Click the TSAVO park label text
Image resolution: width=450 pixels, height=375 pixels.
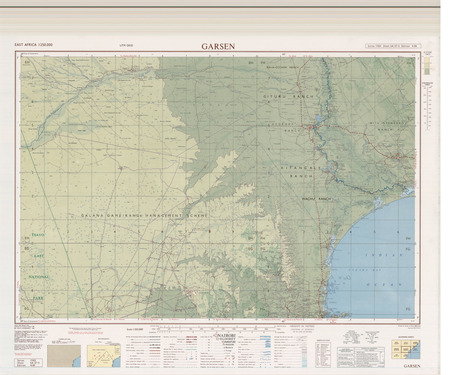coord(38,235)
